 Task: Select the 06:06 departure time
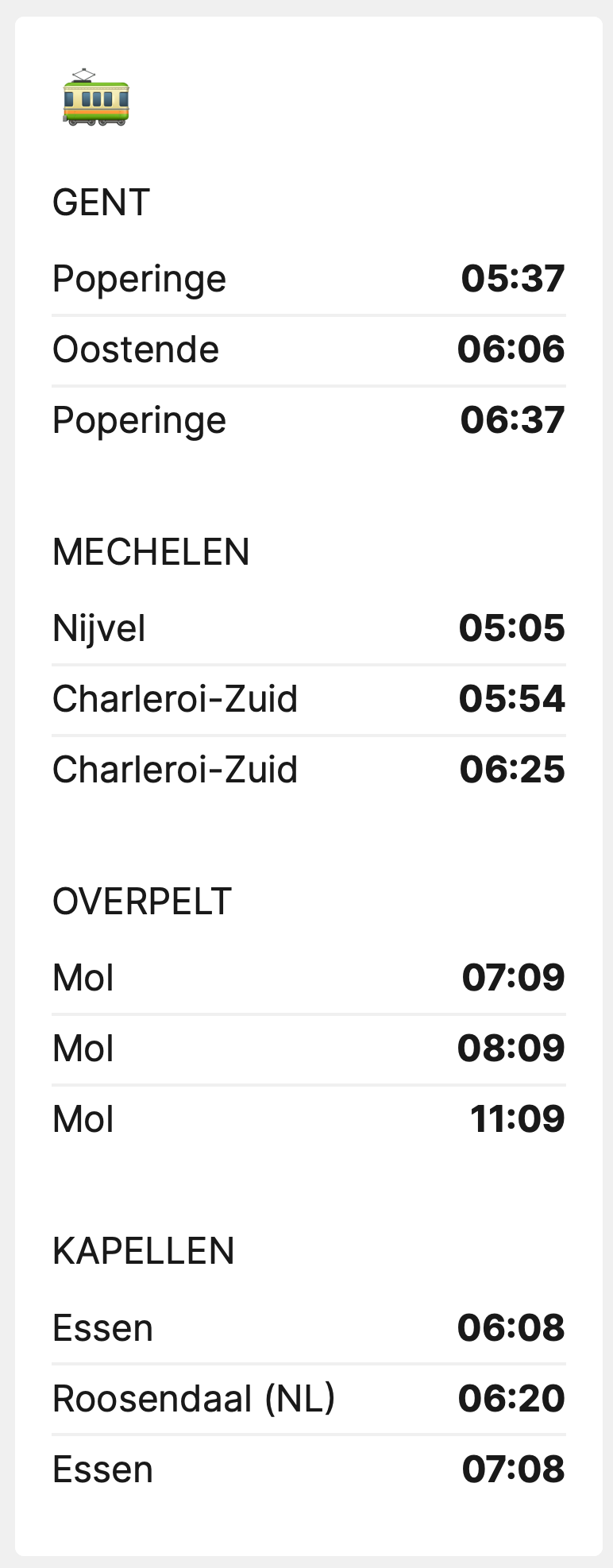[511, 350]
